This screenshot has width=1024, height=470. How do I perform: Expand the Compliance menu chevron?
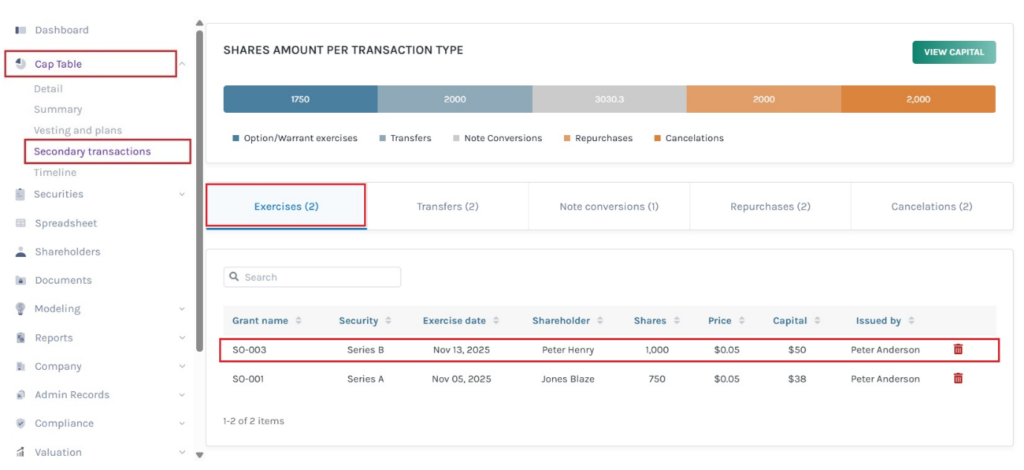(x=182, y=424)
